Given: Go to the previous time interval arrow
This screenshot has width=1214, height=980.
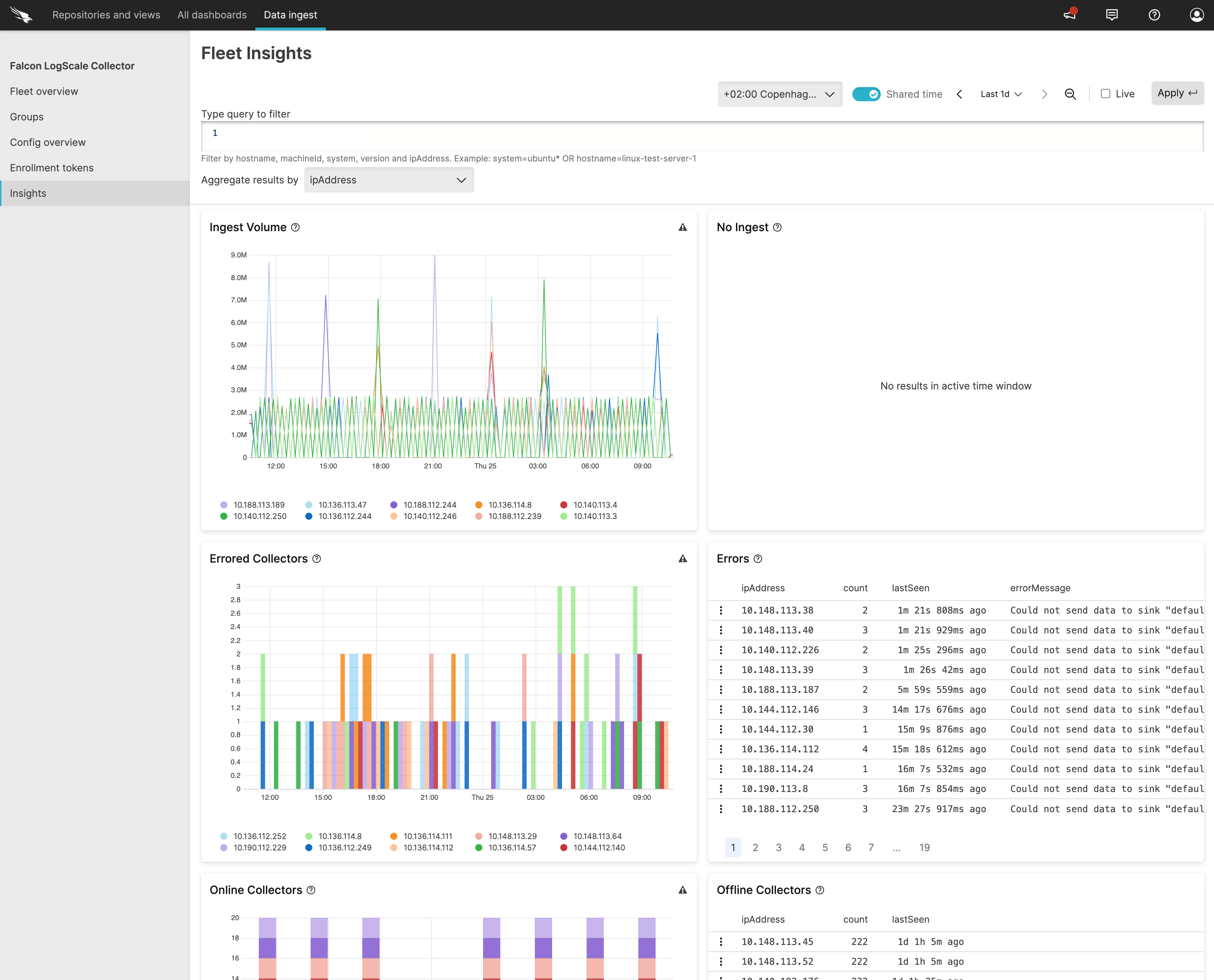Looking at the screenshot, I should pyautogui.click(x=959, y=94).
